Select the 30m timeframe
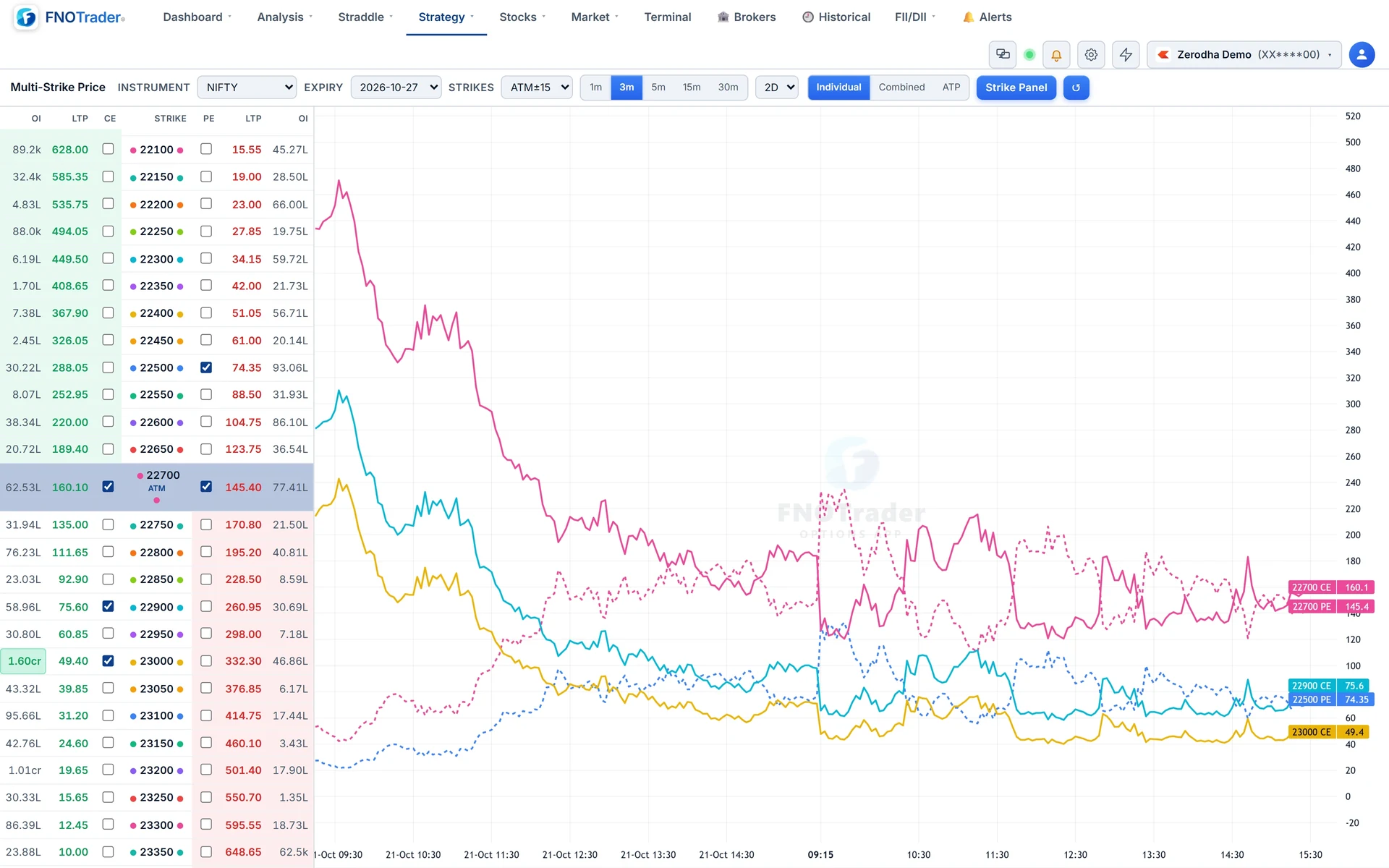This screenshot has width=1389, height=868. [x=728, y=88]
